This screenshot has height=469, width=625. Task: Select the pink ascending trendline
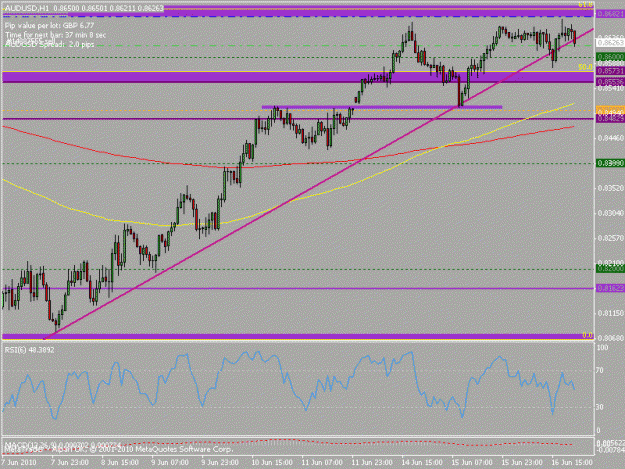[319, 184]
